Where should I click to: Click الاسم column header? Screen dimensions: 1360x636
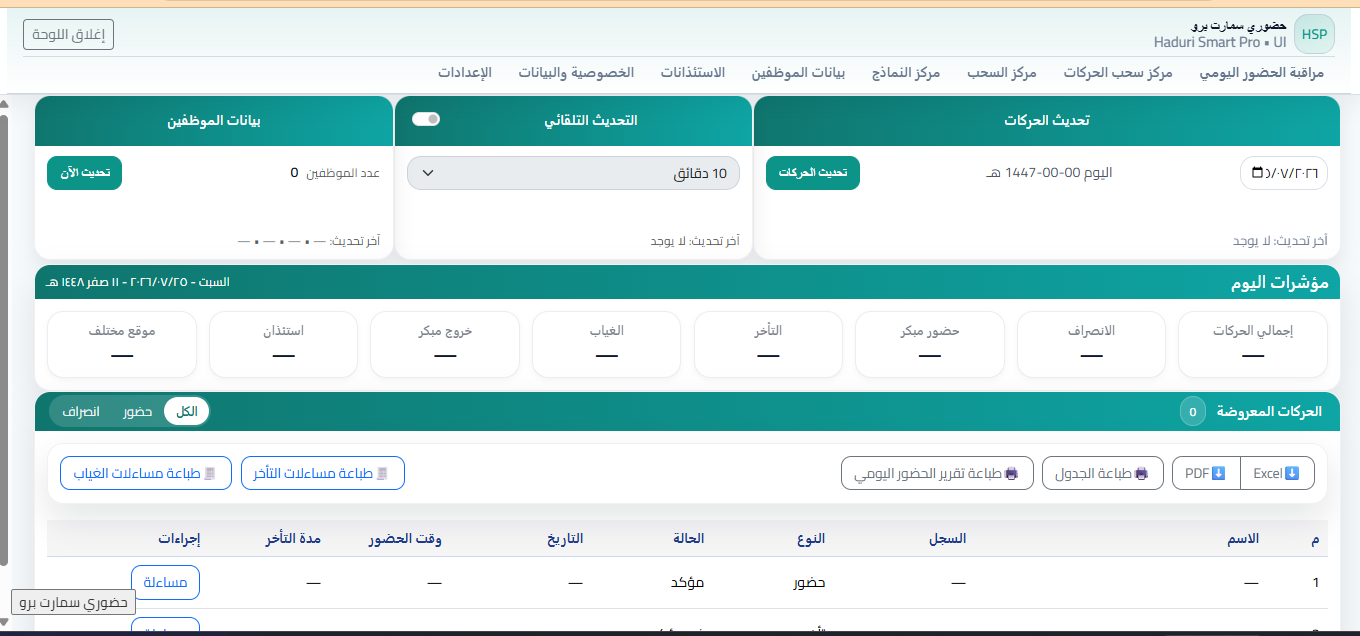point(1243,538)
